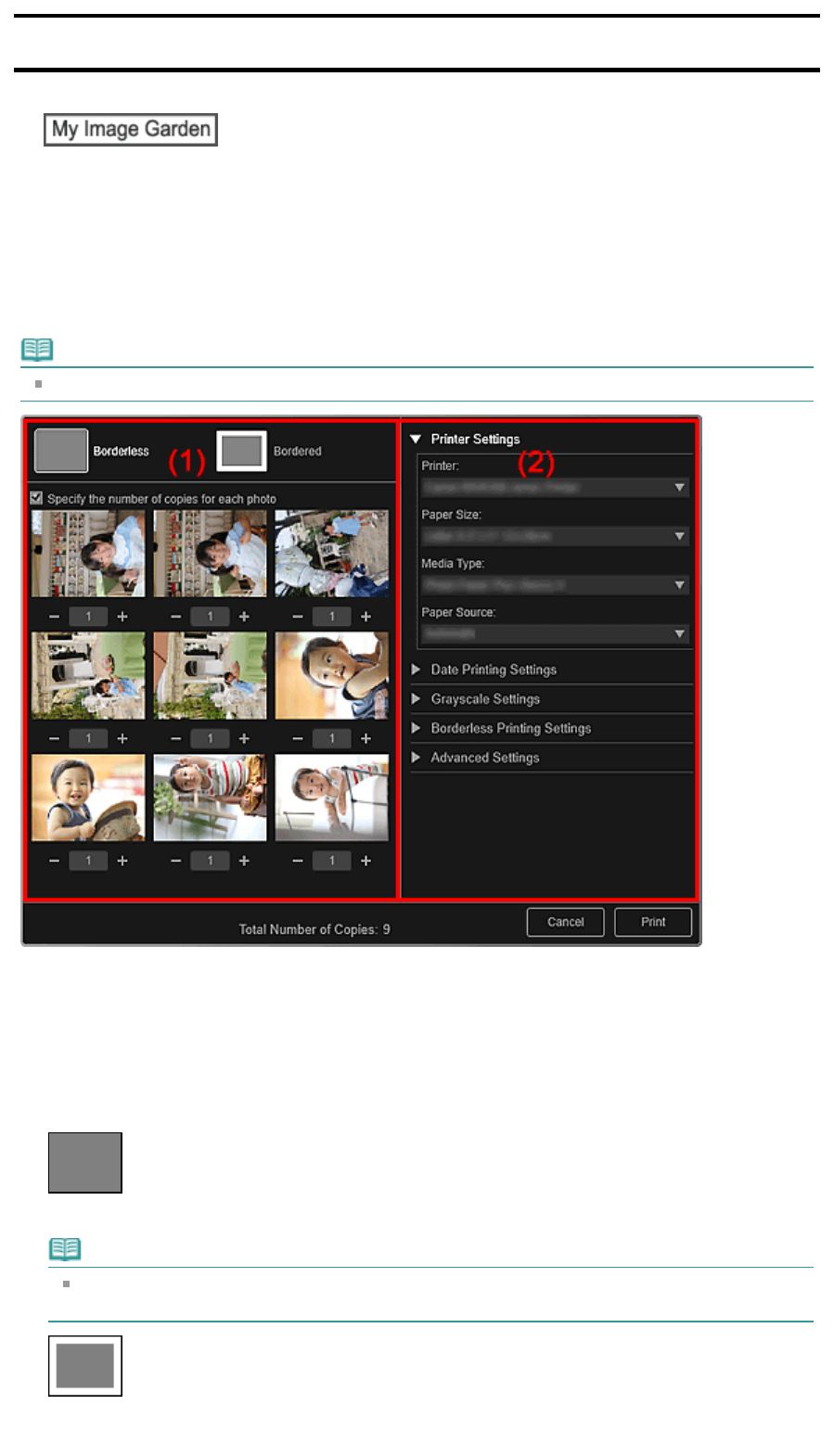The height and width of the screenshot is (1456, 834).
Task: Increase copies for third row second photo
Action: point(244,862)
